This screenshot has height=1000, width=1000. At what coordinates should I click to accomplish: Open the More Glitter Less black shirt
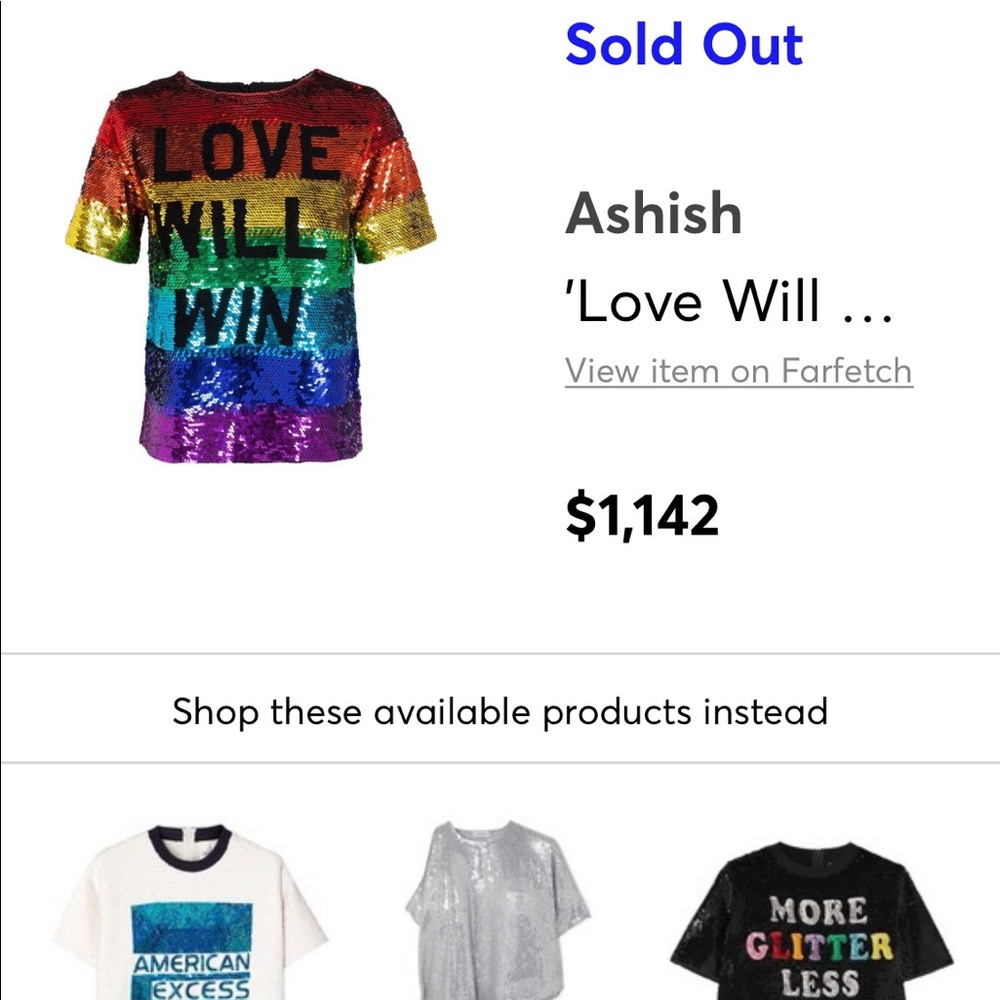tap(812, 920)
